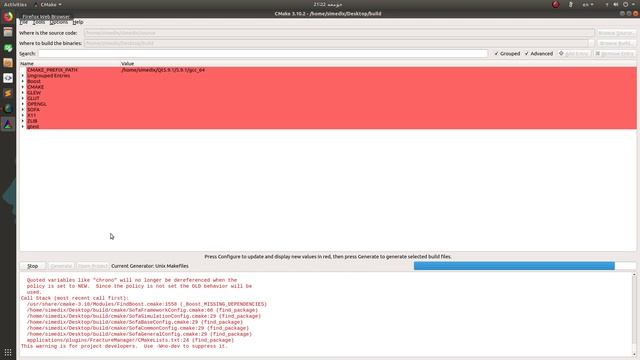Click the FindBoost.cmake:1558 log line
Viewport: 640px width, 360px height.
(147, 304)
